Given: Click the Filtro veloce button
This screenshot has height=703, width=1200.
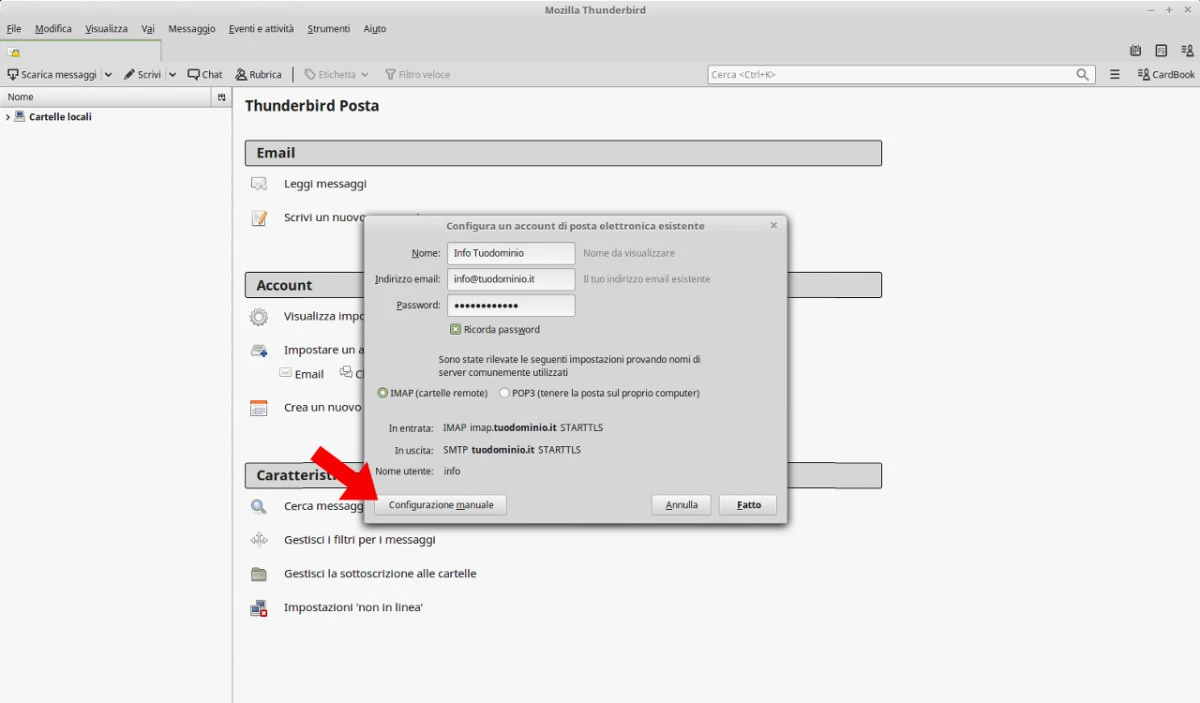Looking at the screenshot, I should coord(417,75).
